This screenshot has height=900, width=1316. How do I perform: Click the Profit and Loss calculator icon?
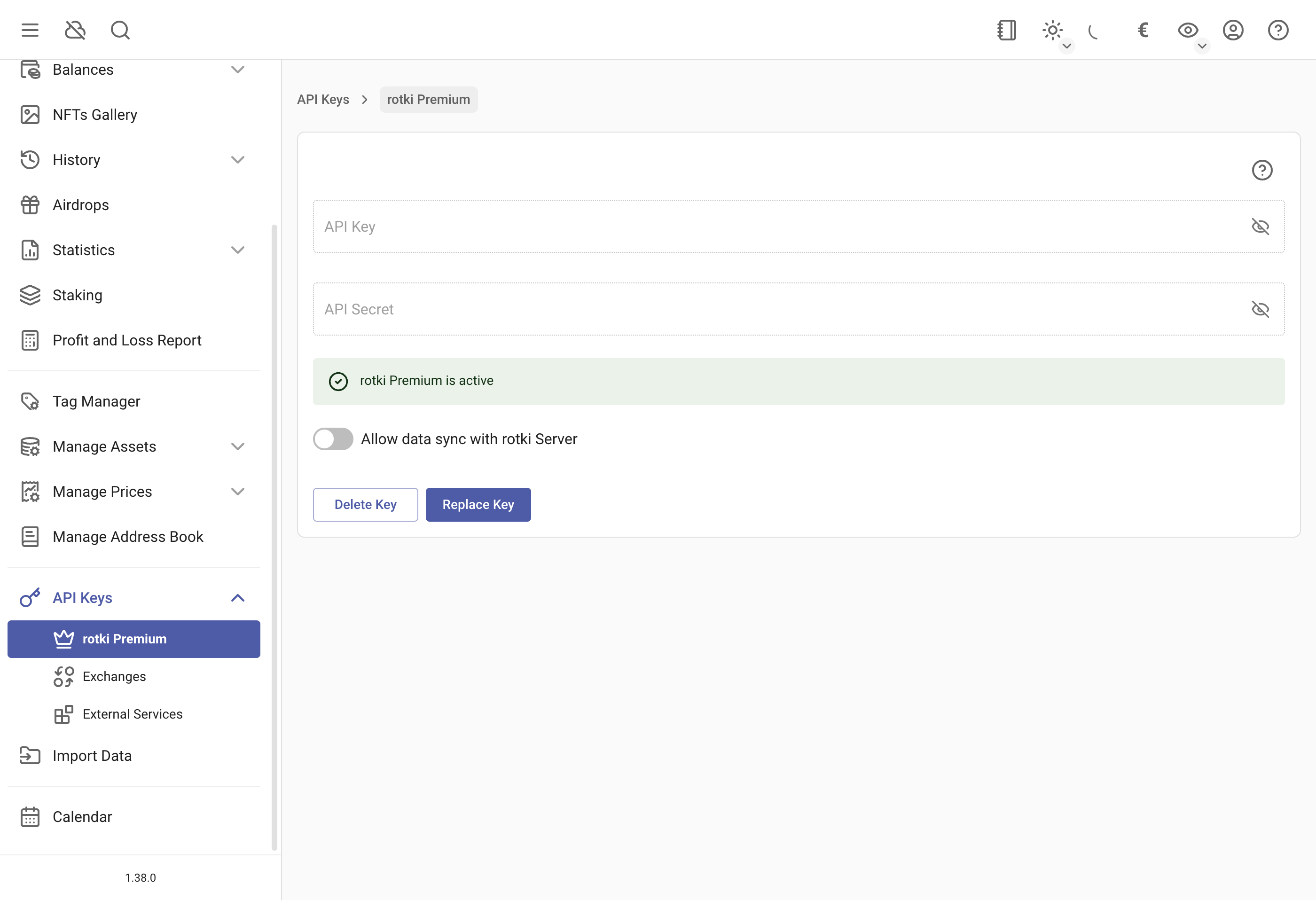pyautogui.click(x=30, y=340)
